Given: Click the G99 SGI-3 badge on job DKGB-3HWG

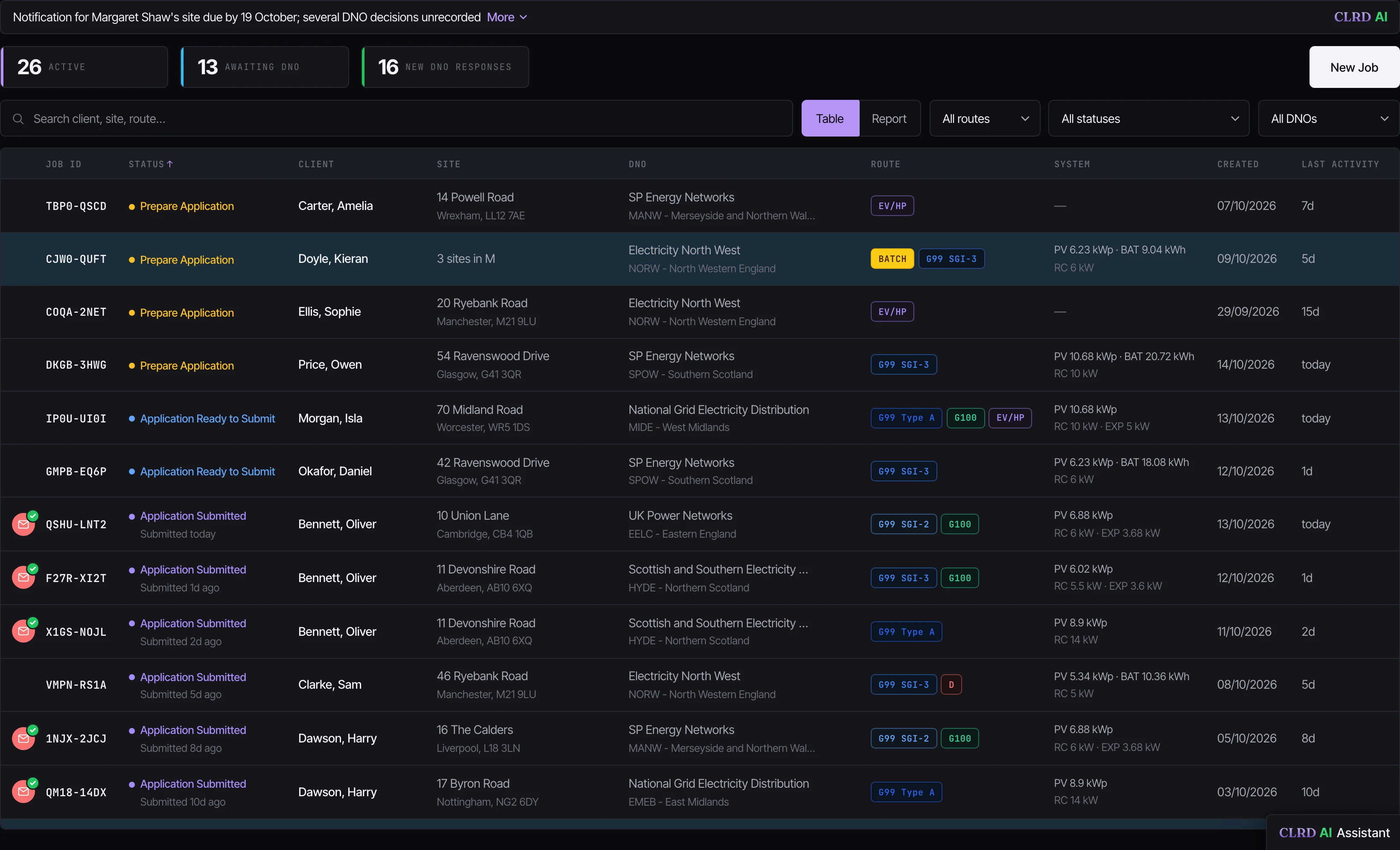Looking at the screenshot, I should coord(904,364).
